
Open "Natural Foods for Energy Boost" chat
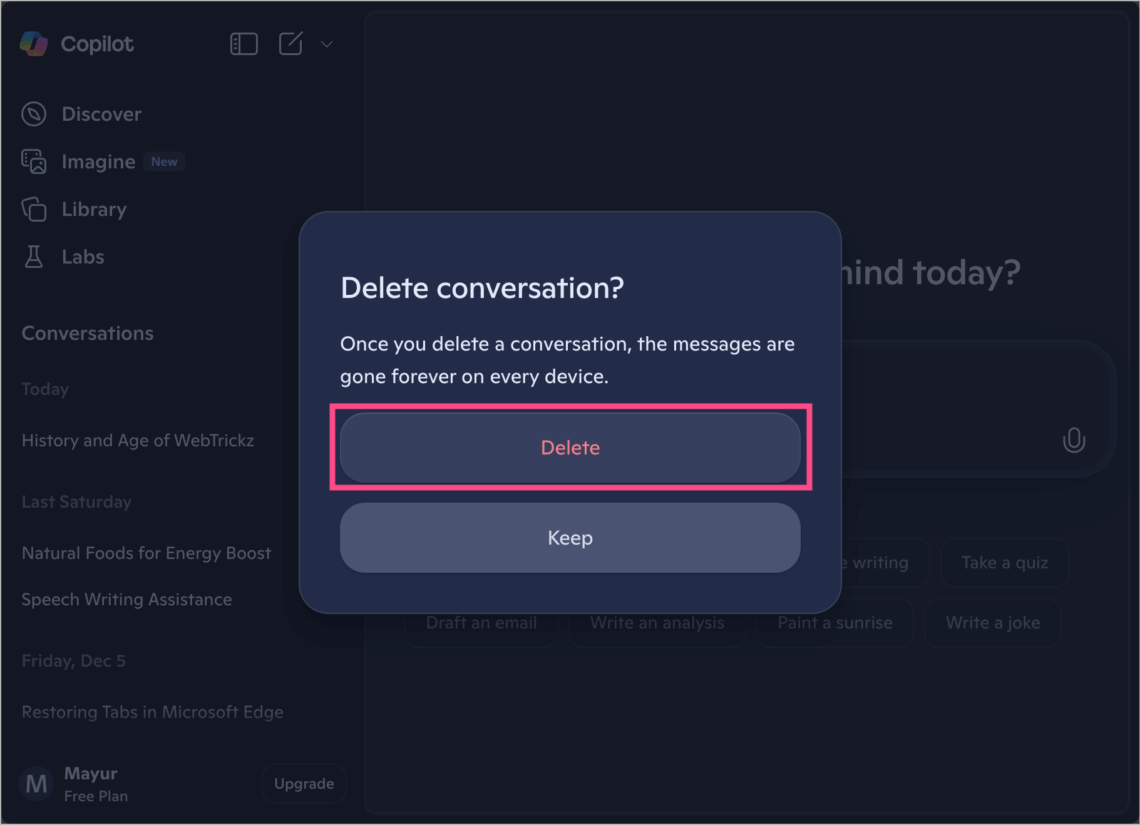pyautogui.click(x=146, y=552)
